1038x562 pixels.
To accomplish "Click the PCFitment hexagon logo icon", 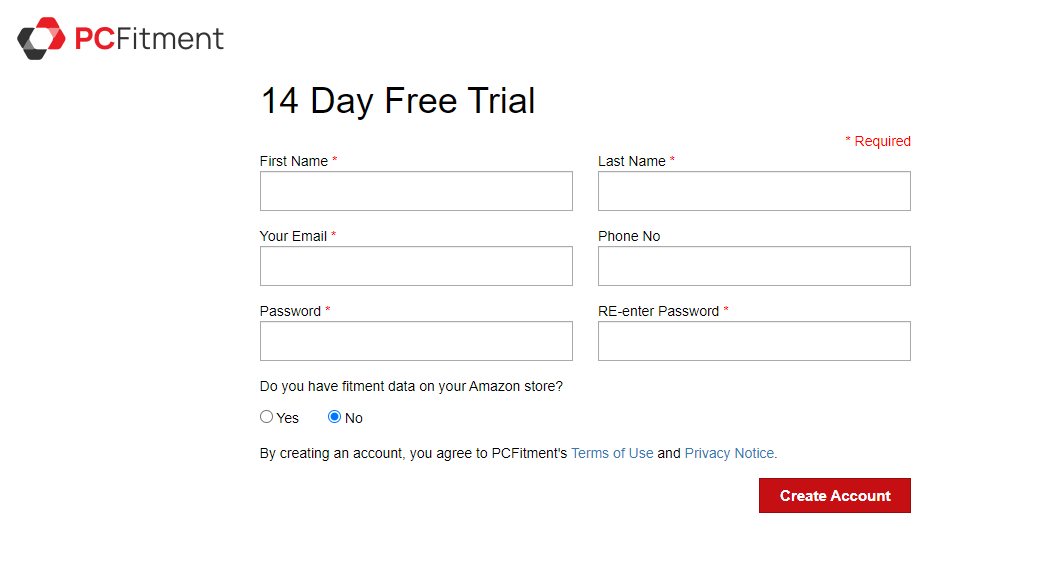I will point(41,39).
